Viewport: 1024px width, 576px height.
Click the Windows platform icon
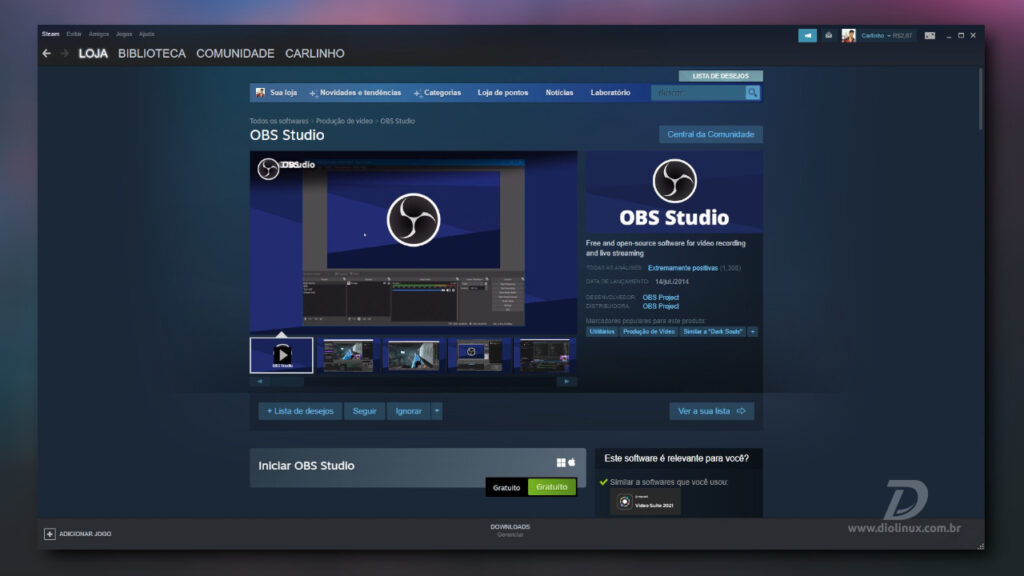coord(561,462)
